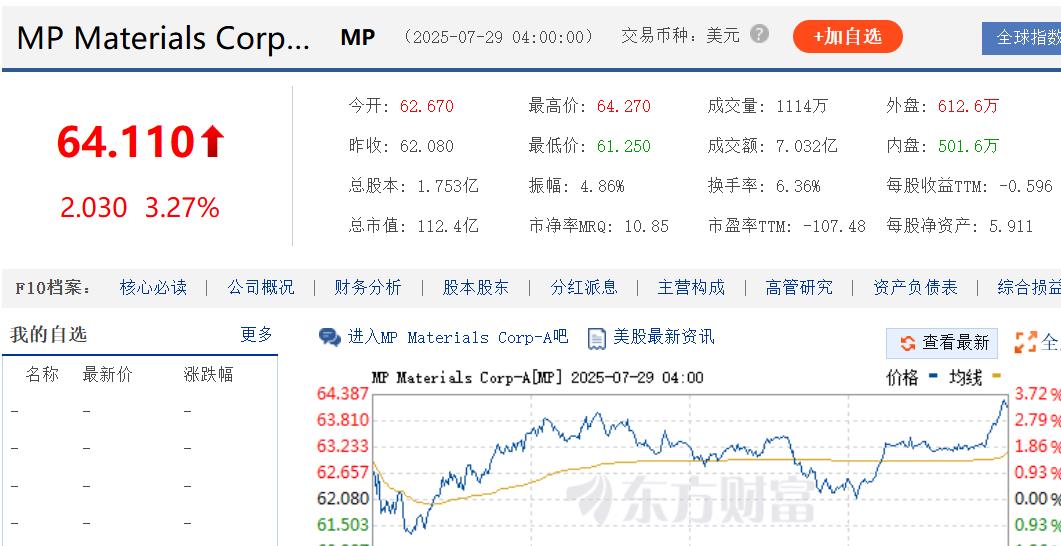Click the chat bubble forum icon
Screen dimensions: 1061x546
pyautogui.click(x=330, y=338)
